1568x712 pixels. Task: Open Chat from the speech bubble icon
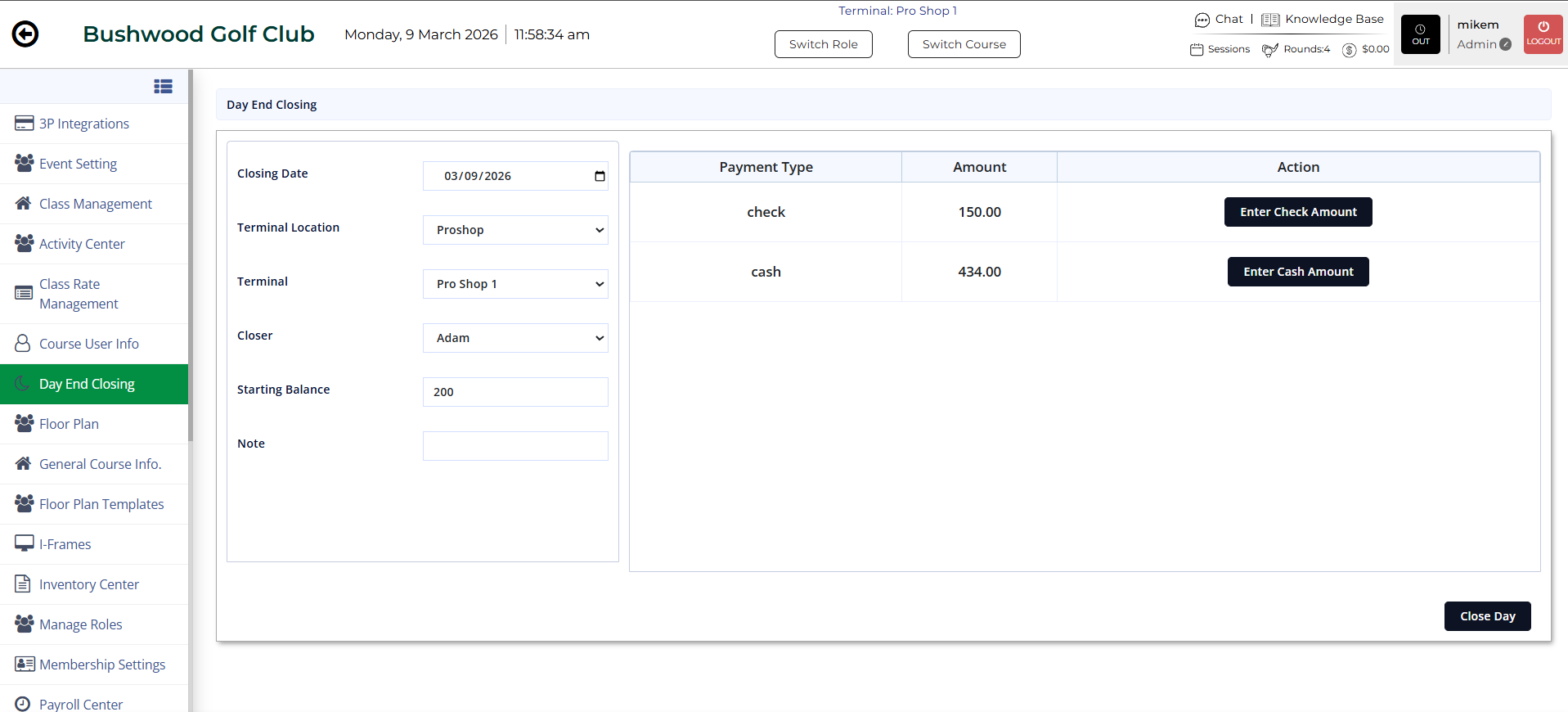point(1202,20)
